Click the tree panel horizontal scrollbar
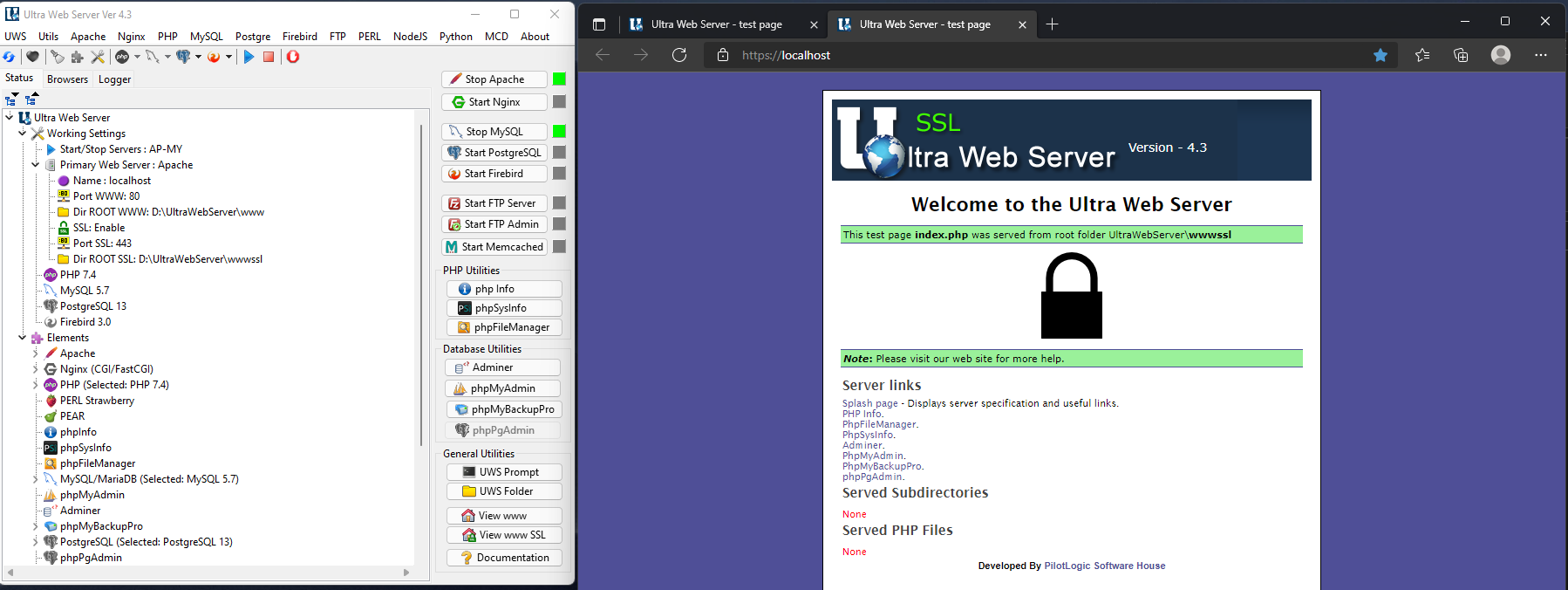The width and height of the screenshot is (1568, 590). [208, 573]
